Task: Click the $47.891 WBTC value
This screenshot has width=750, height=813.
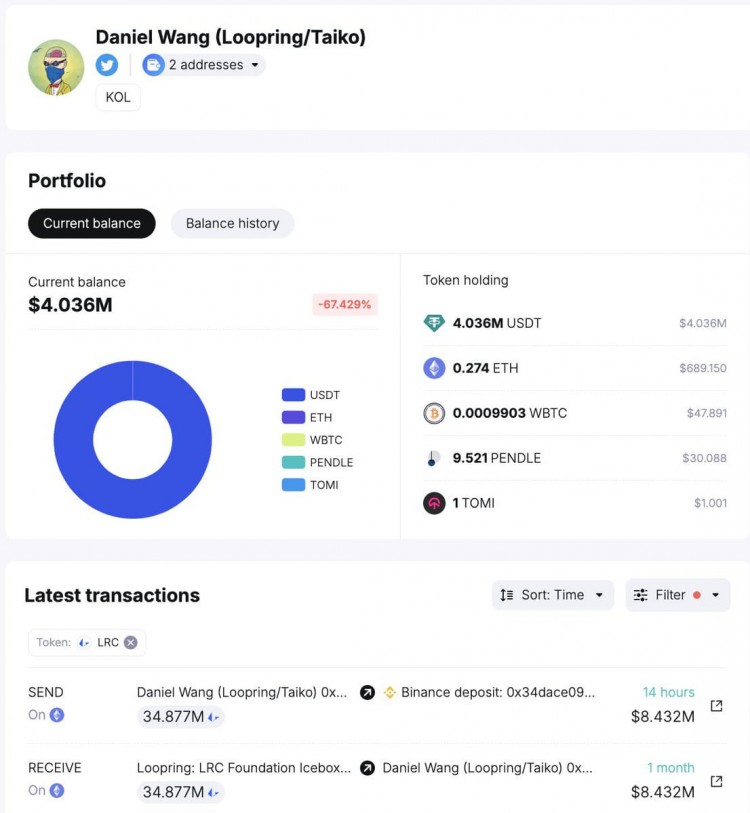Action: pyautogui.click(x=706, y=413)
